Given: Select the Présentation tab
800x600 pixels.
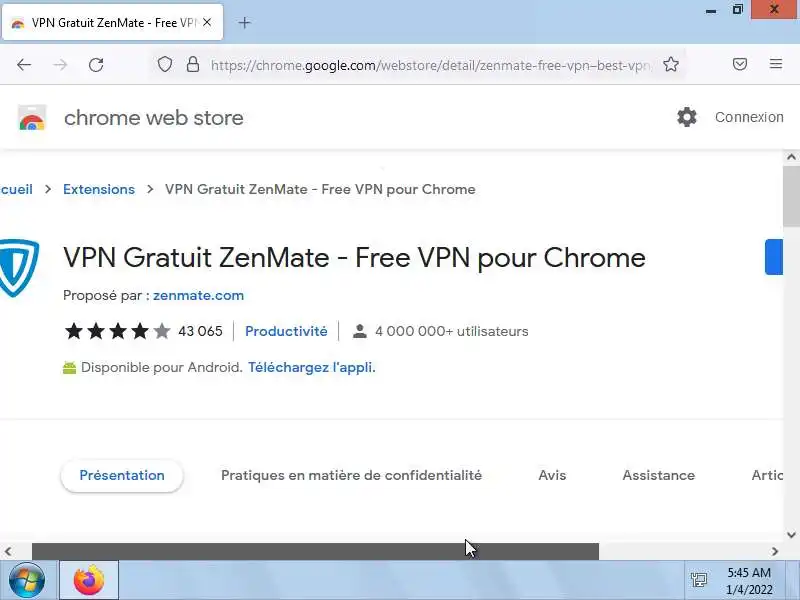Looking at the screenshot, I should (122, 476).
